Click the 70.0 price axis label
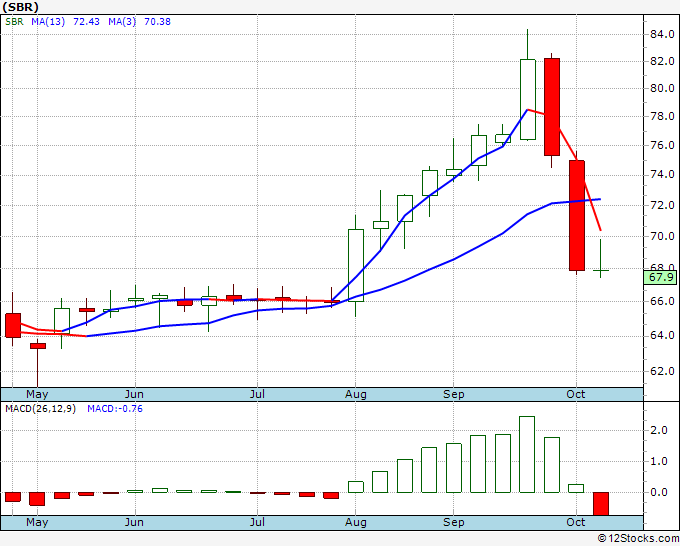 (x=662, y=236)
